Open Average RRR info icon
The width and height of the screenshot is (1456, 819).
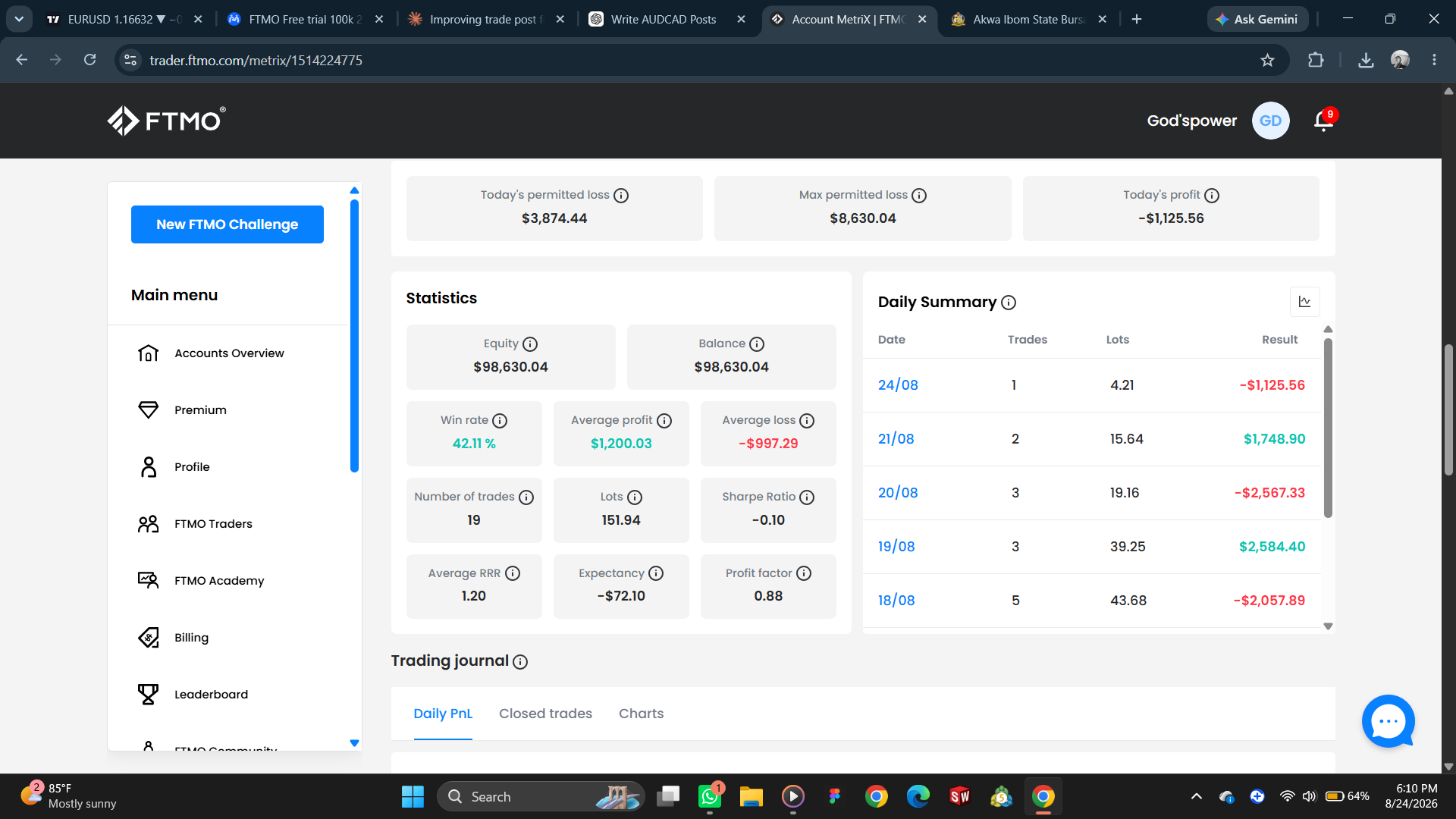[x=513, y=573]
